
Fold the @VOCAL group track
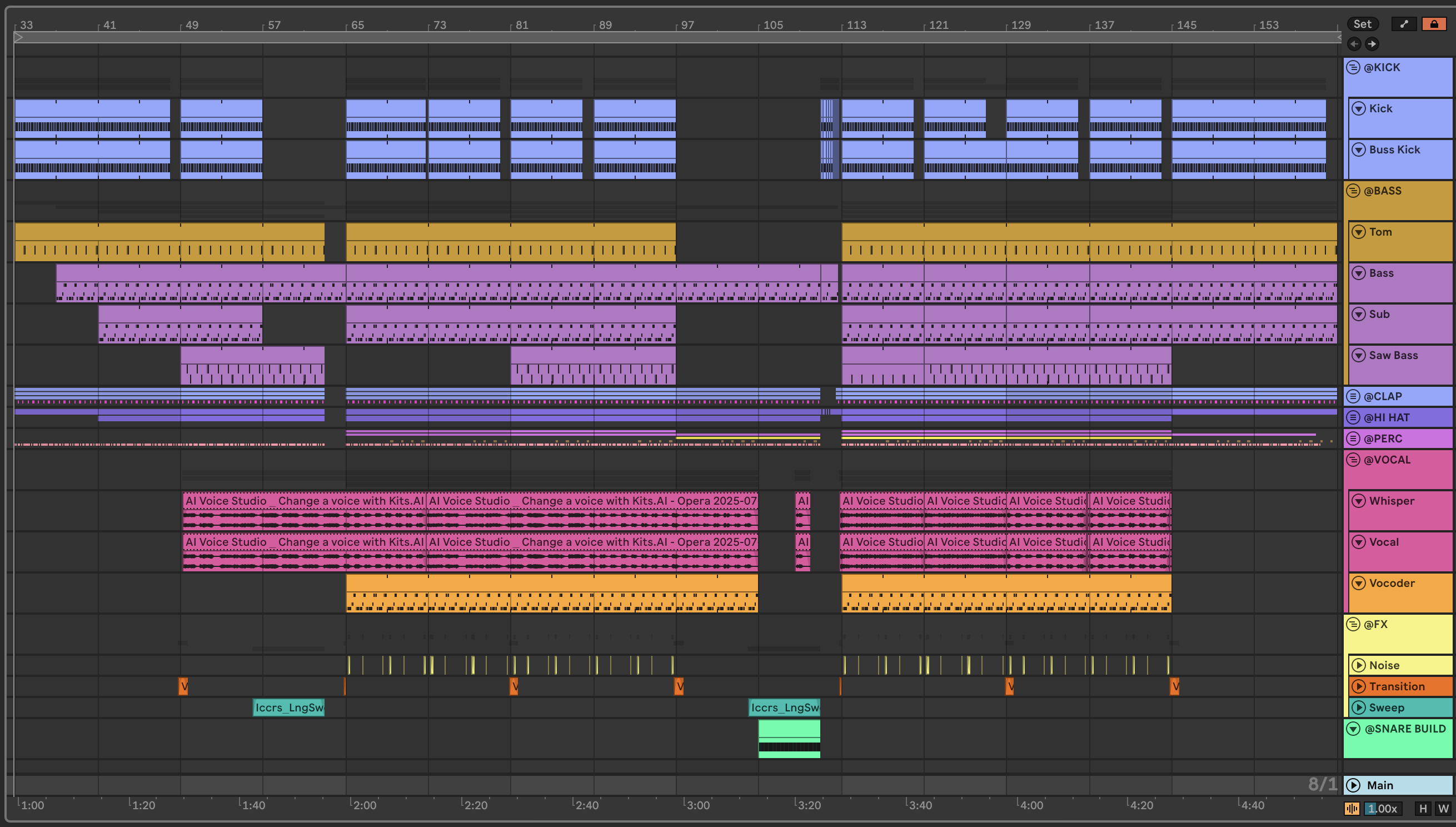coord(1353,460)
